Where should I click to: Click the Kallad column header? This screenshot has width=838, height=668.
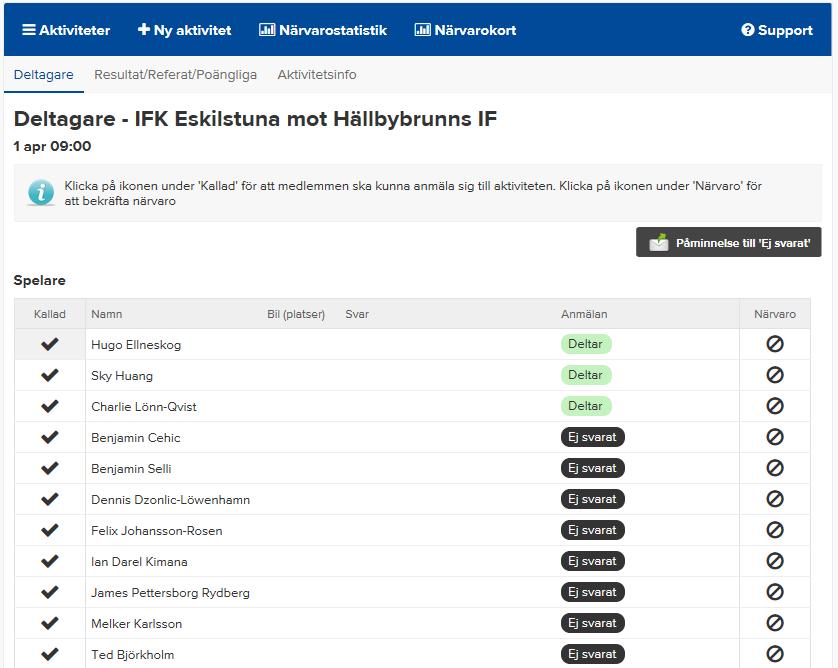[50, 314]
